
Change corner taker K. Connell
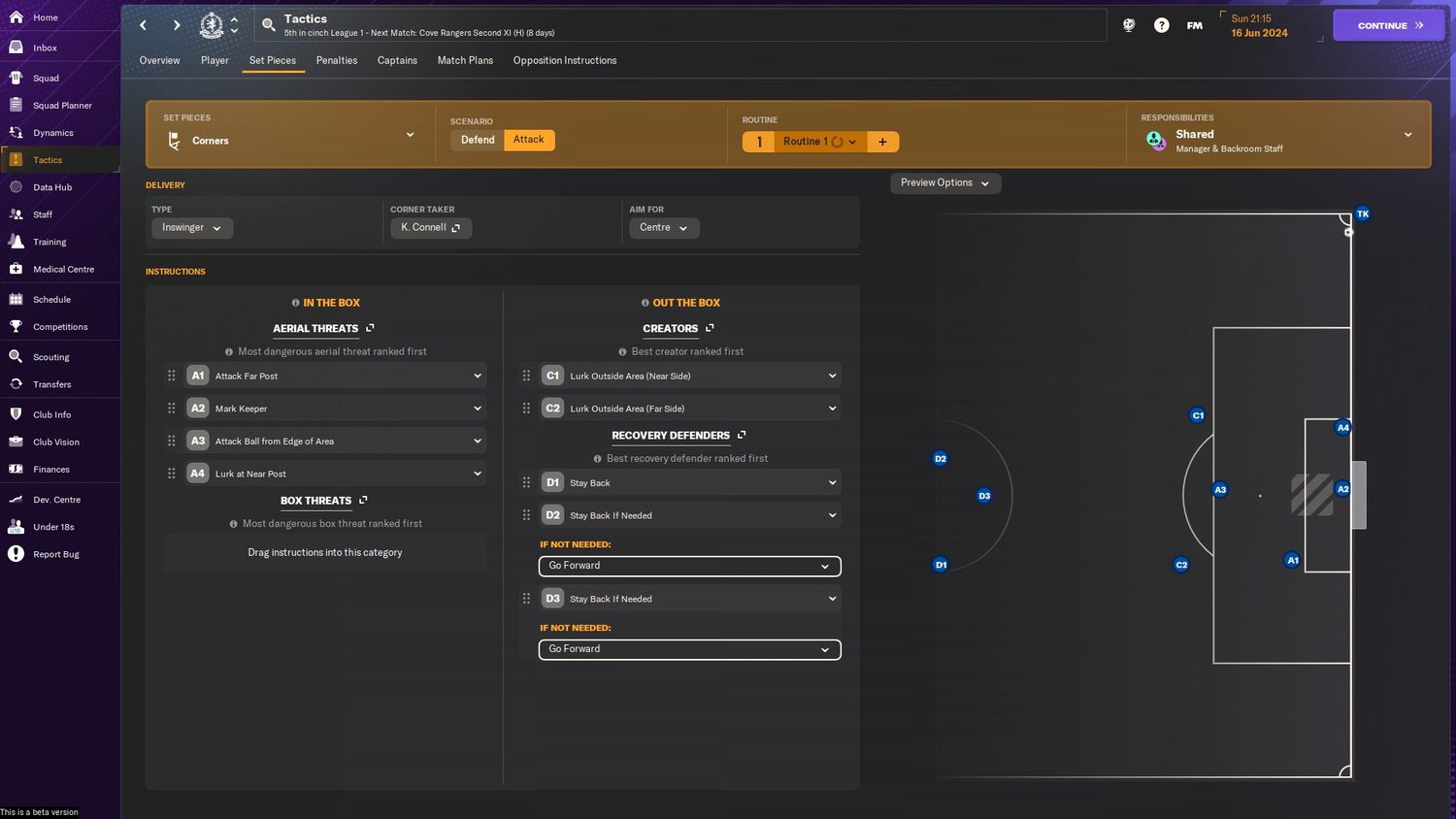[430, 228]
